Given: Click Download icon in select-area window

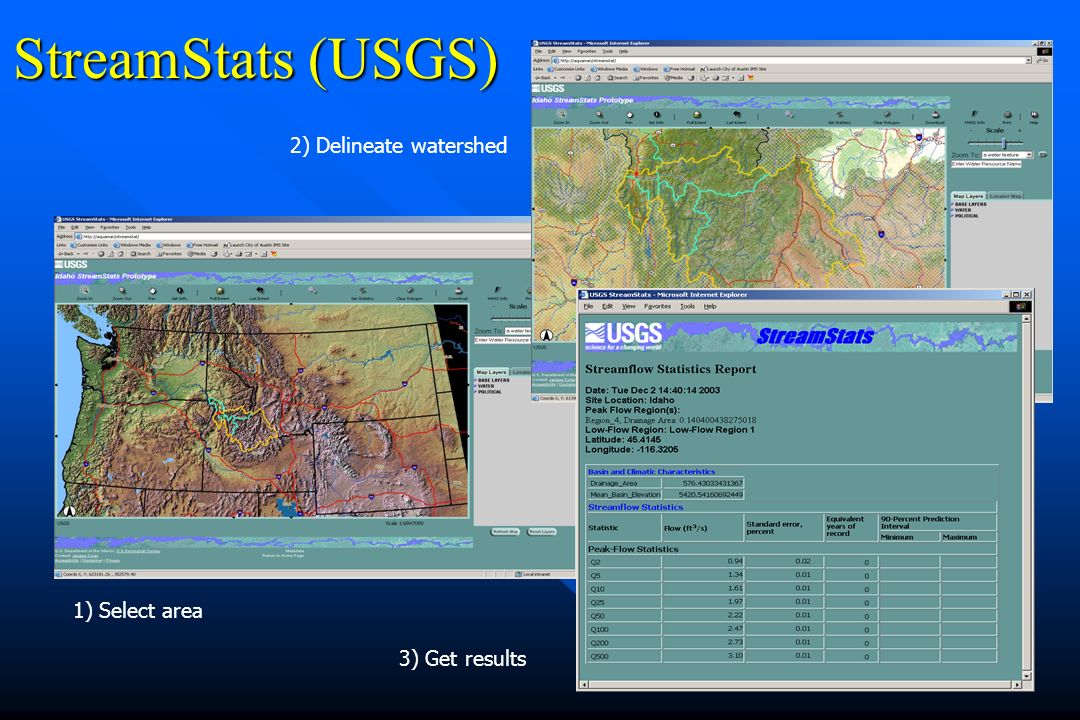Looking at the screenshot, I should pos(458,292).
